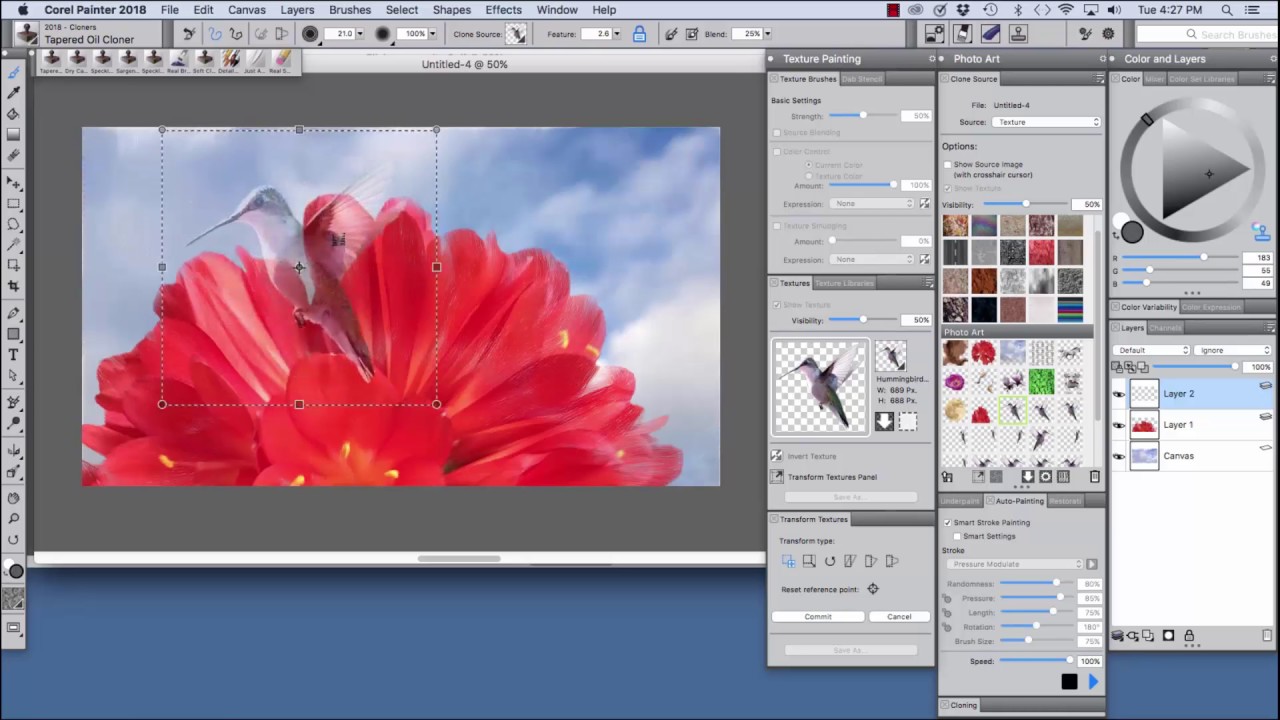Click the Reset reference point icon

(x=873, y=589)
